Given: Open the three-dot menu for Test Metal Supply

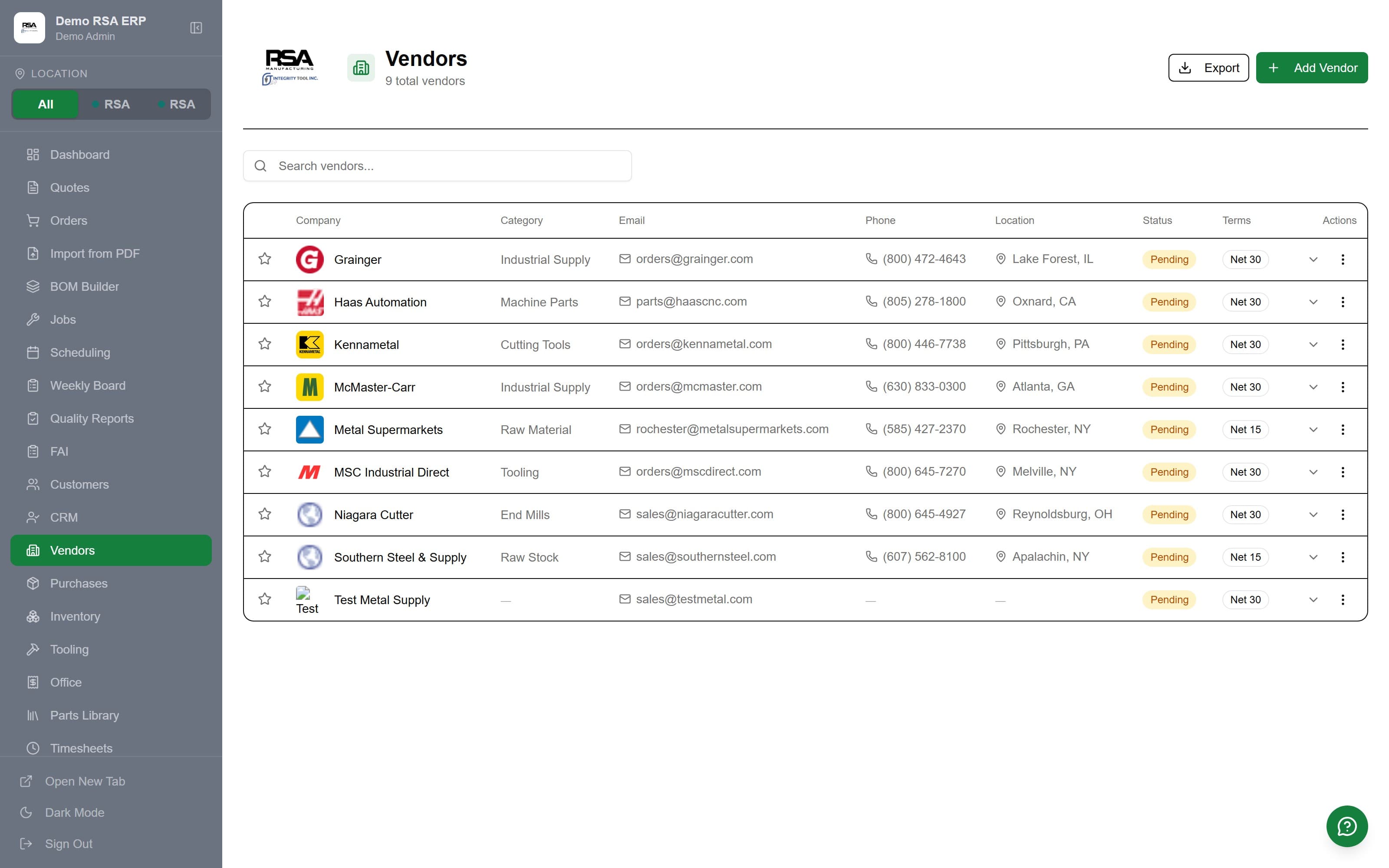Looking at the screenshot, I should [x=1343, y=599].
